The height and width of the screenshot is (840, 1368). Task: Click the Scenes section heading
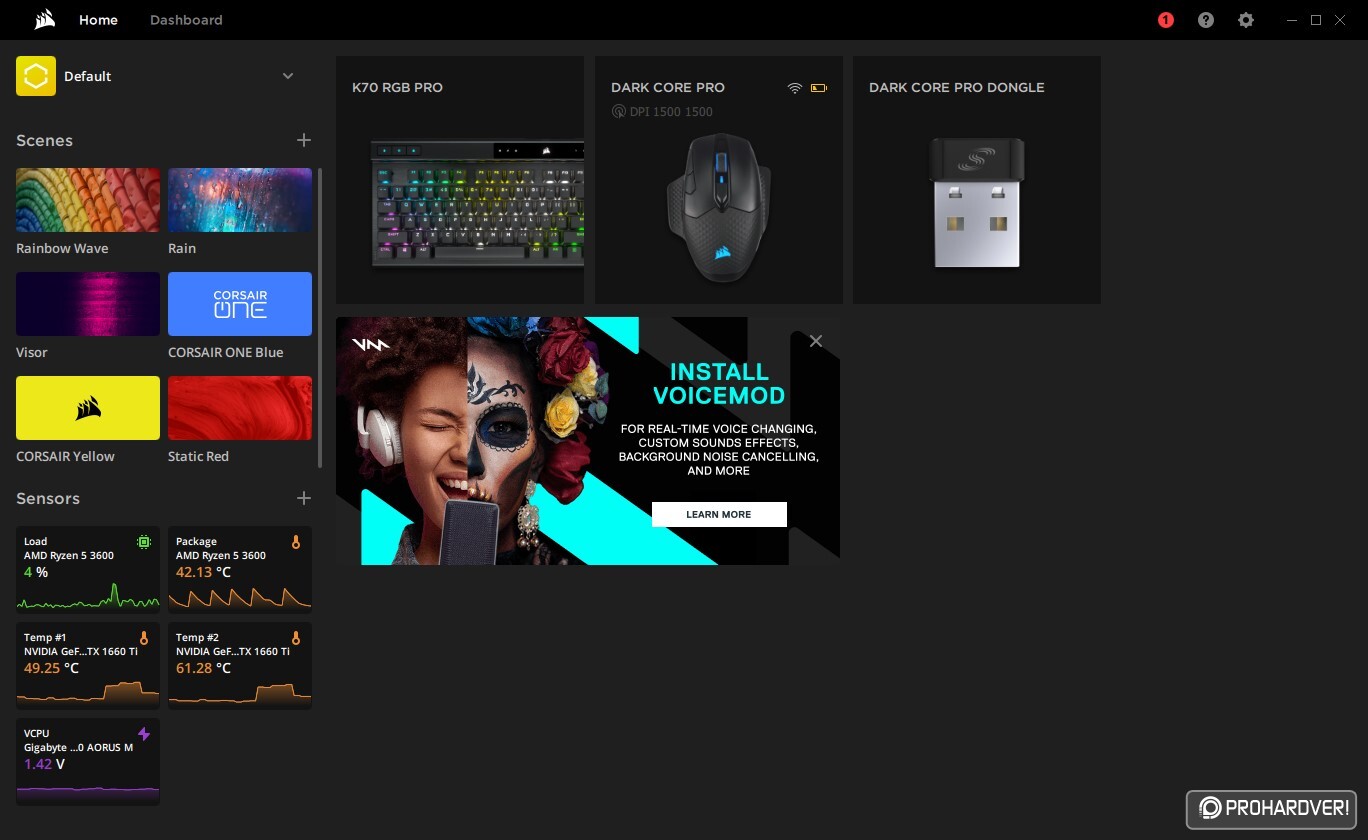pyautogui.click(x=44, y=140)
